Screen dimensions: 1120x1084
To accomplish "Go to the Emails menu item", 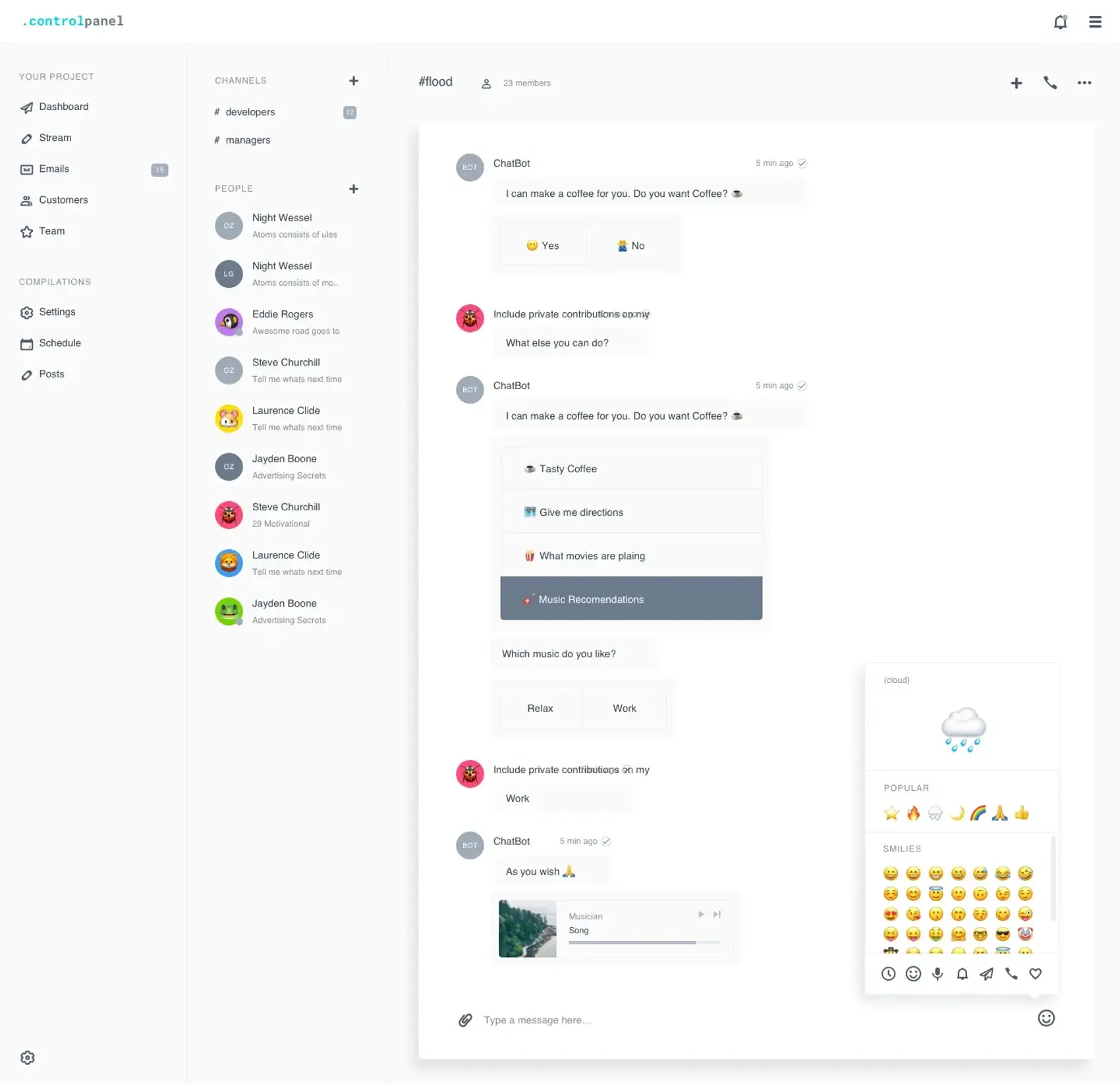I will click(x=54, y=169).
